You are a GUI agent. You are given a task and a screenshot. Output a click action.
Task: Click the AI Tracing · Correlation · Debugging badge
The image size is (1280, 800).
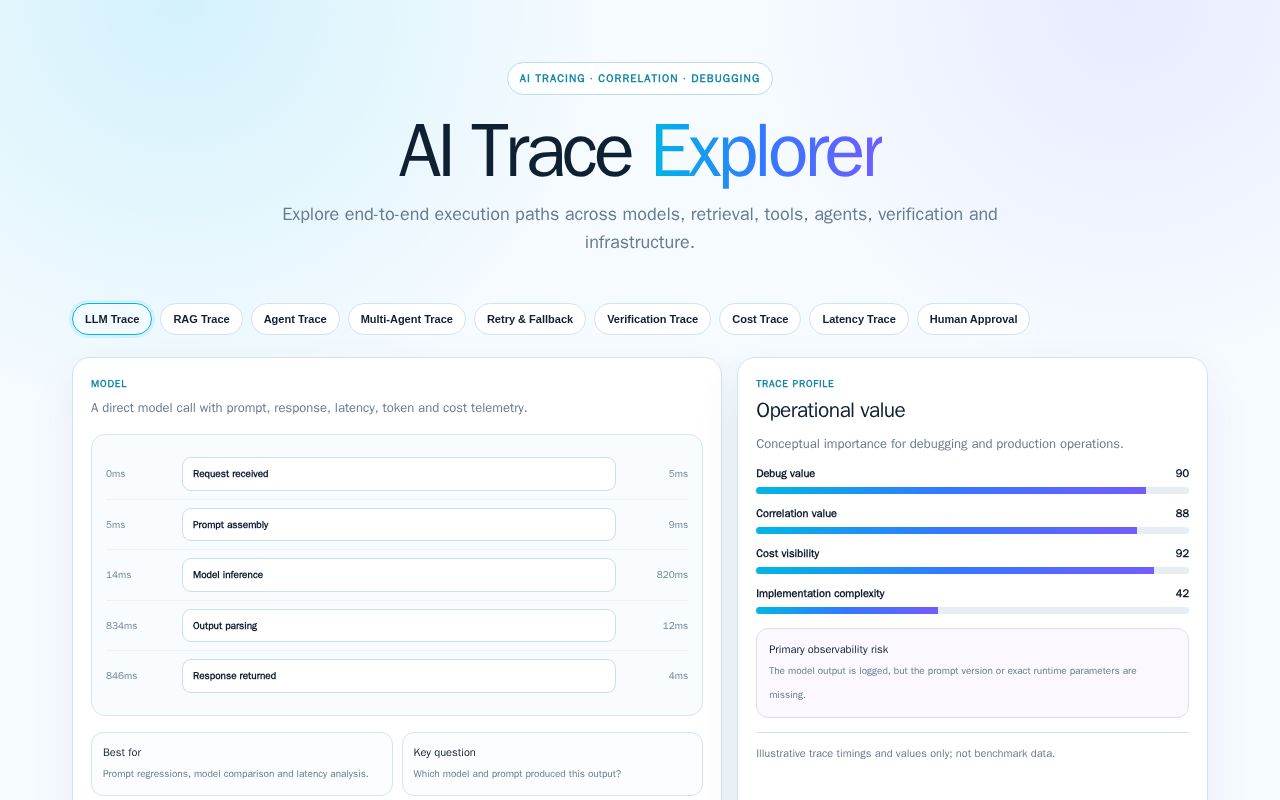tap(640, 78)
